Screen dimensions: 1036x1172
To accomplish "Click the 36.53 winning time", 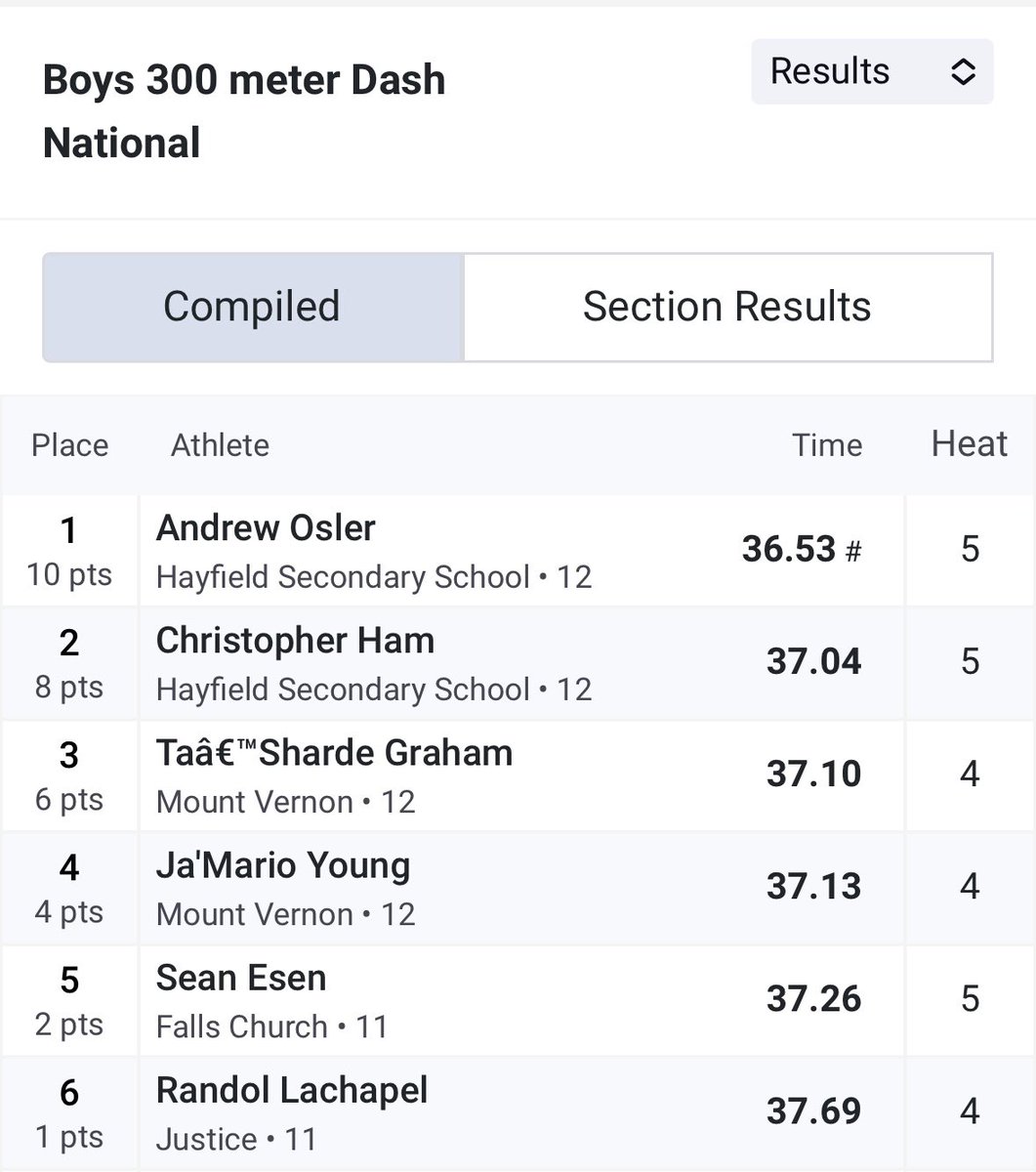I will click(788, 549).
